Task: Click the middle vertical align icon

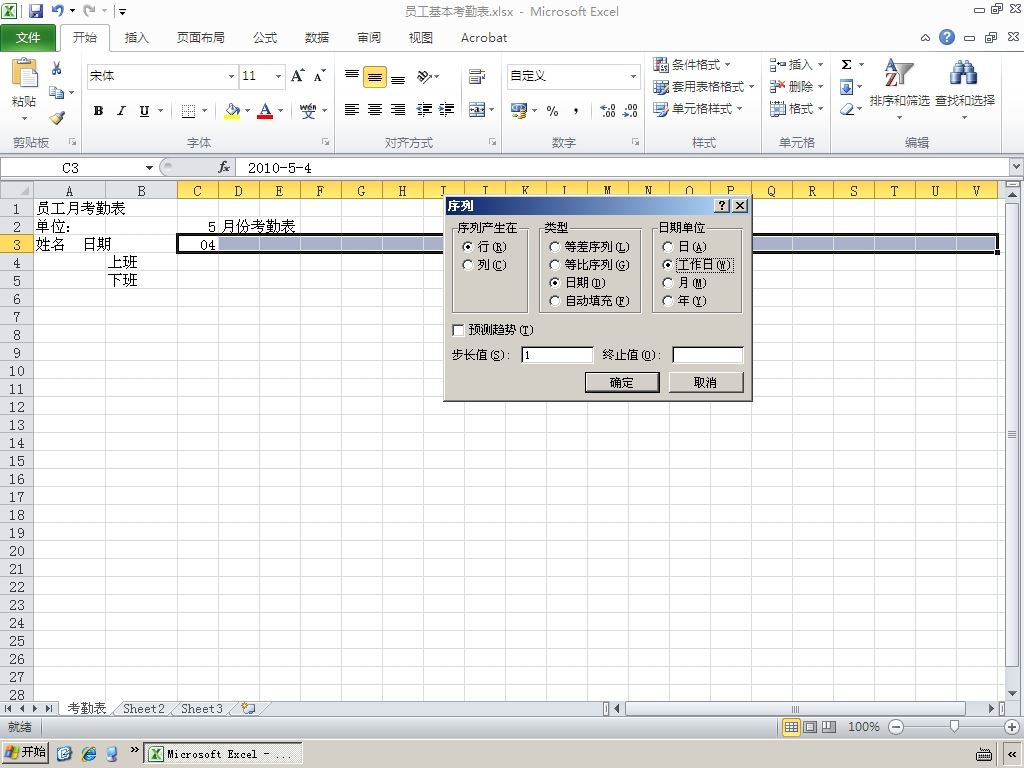Action: click(x=375, y=76)
